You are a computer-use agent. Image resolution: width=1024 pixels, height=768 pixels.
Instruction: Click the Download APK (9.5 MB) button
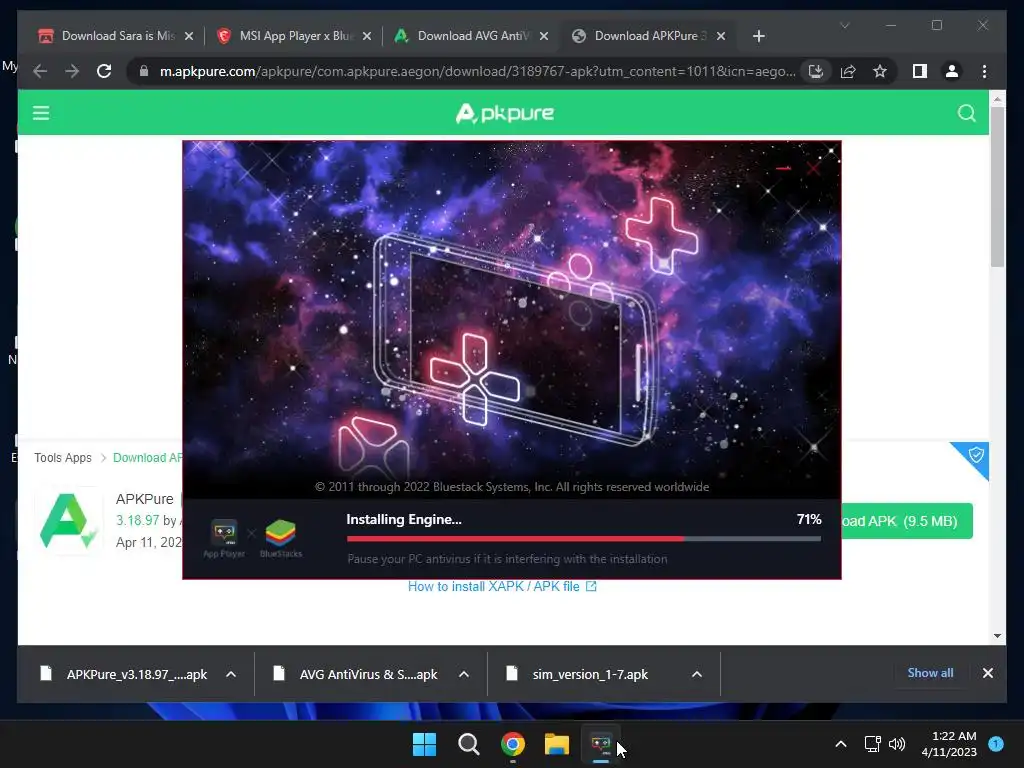coord(907,521)
